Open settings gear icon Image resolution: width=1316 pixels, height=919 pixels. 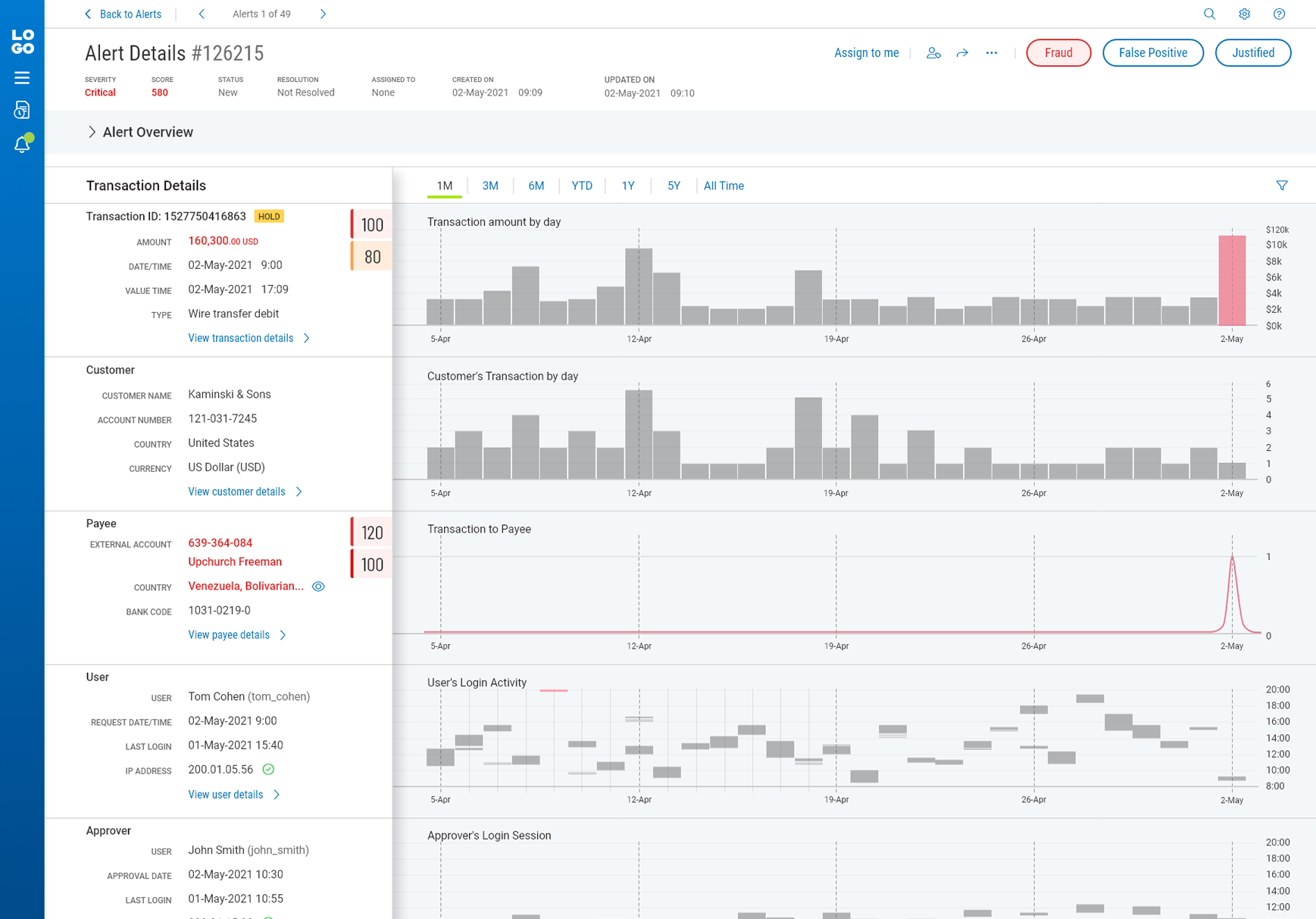click(x=1244, y=14)
